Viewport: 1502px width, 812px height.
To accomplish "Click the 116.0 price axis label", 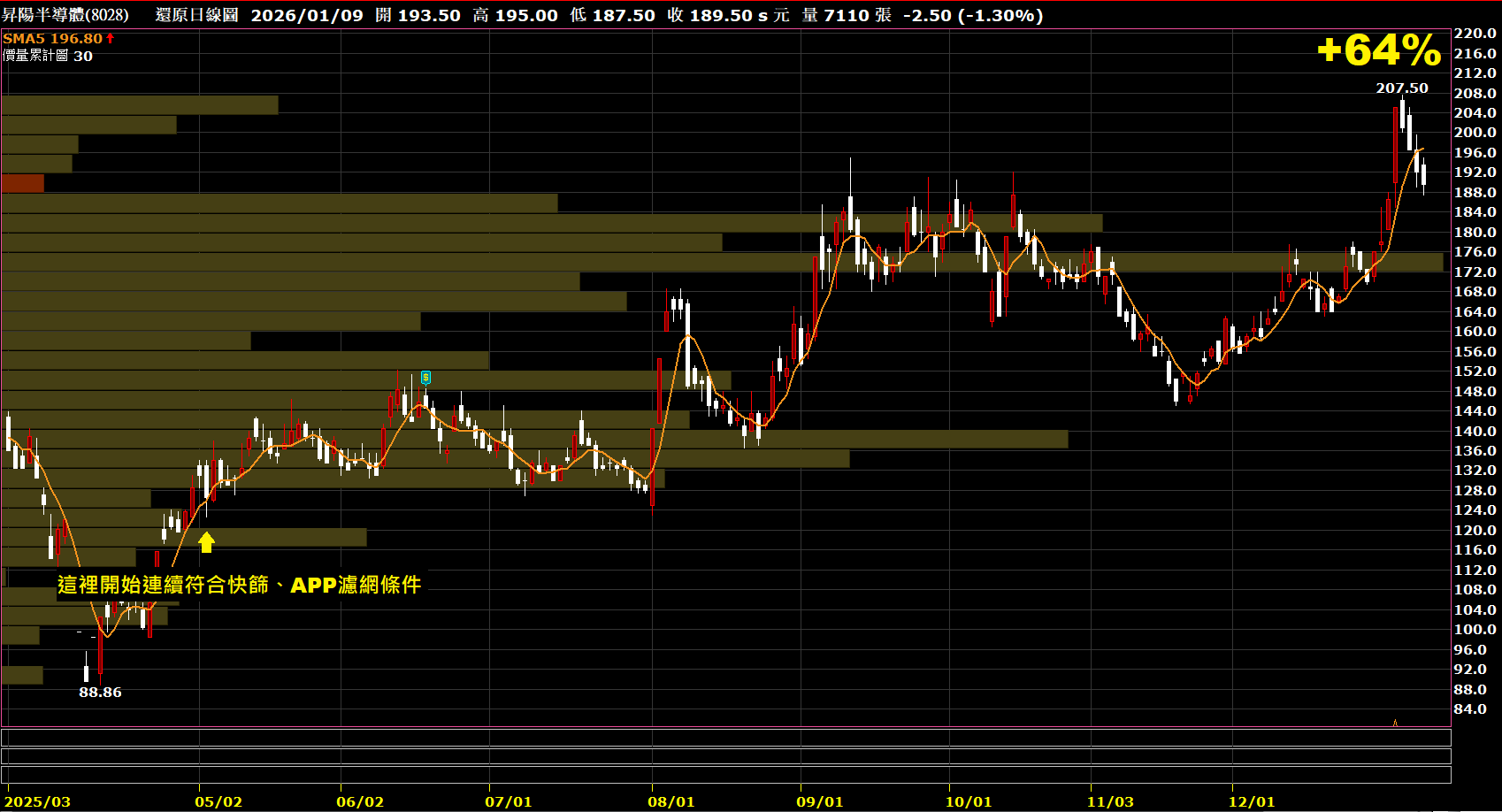I will (1475, 550).
